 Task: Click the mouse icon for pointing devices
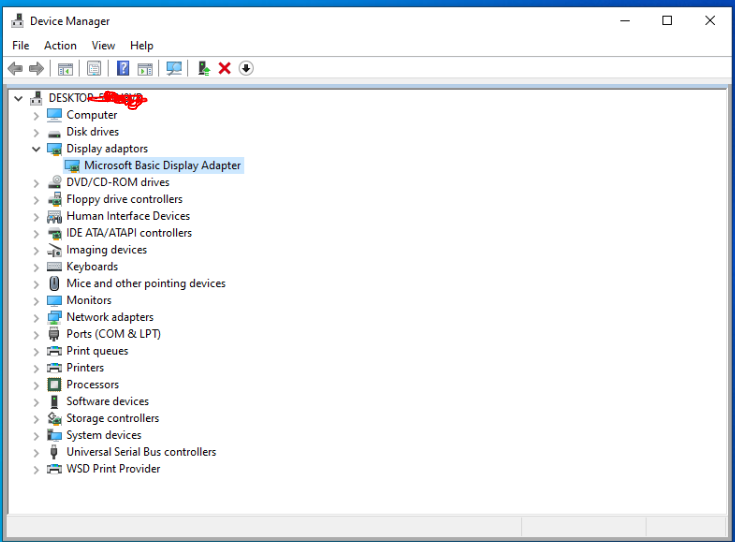click(54, 283)
